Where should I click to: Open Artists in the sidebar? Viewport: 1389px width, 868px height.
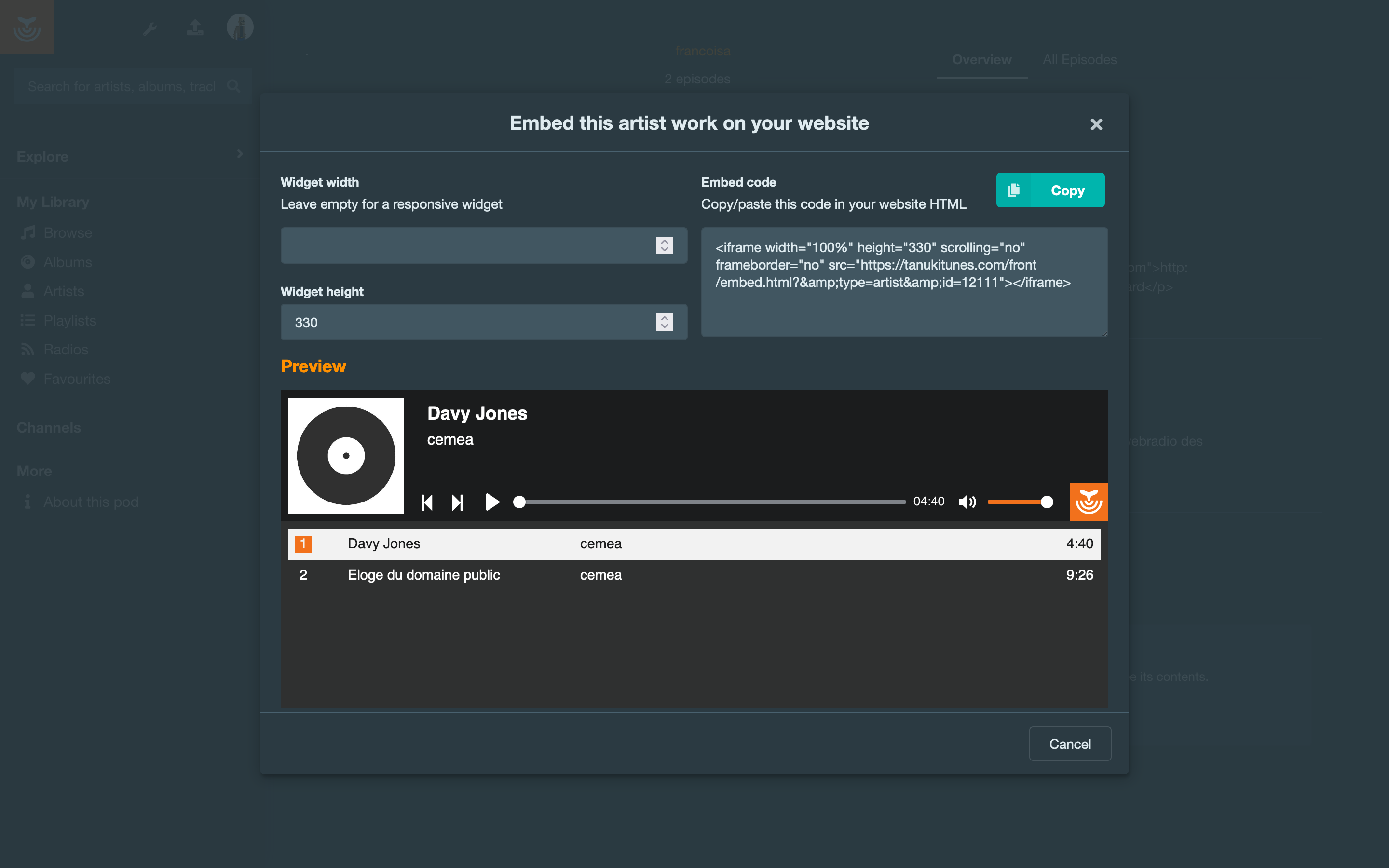coord(64,291)
